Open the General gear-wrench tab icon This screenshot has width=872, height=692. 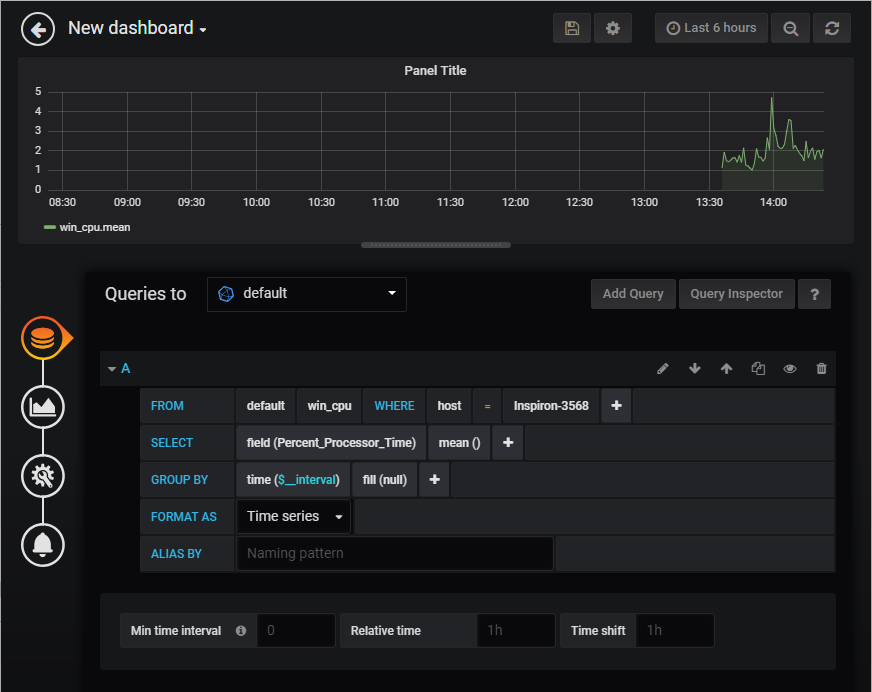43,476
